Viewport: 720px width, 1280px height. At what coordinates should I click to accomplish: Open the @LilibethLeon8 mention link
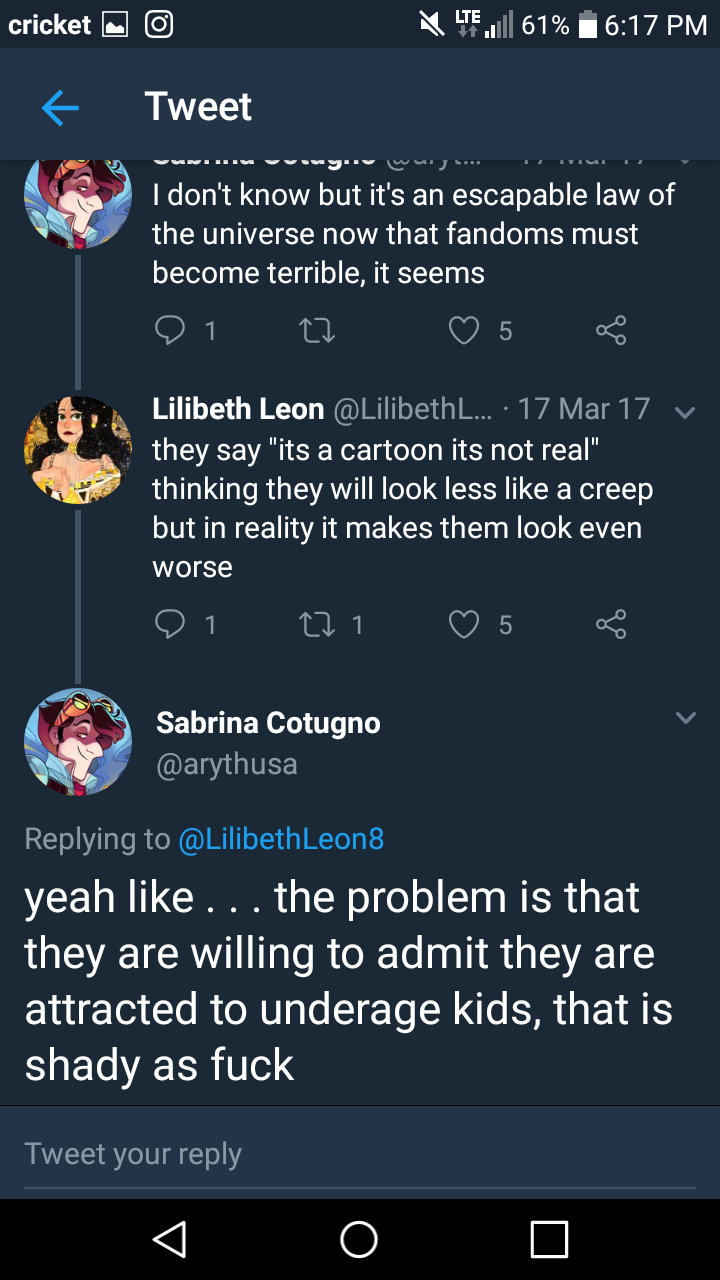(x=281, y=838)
